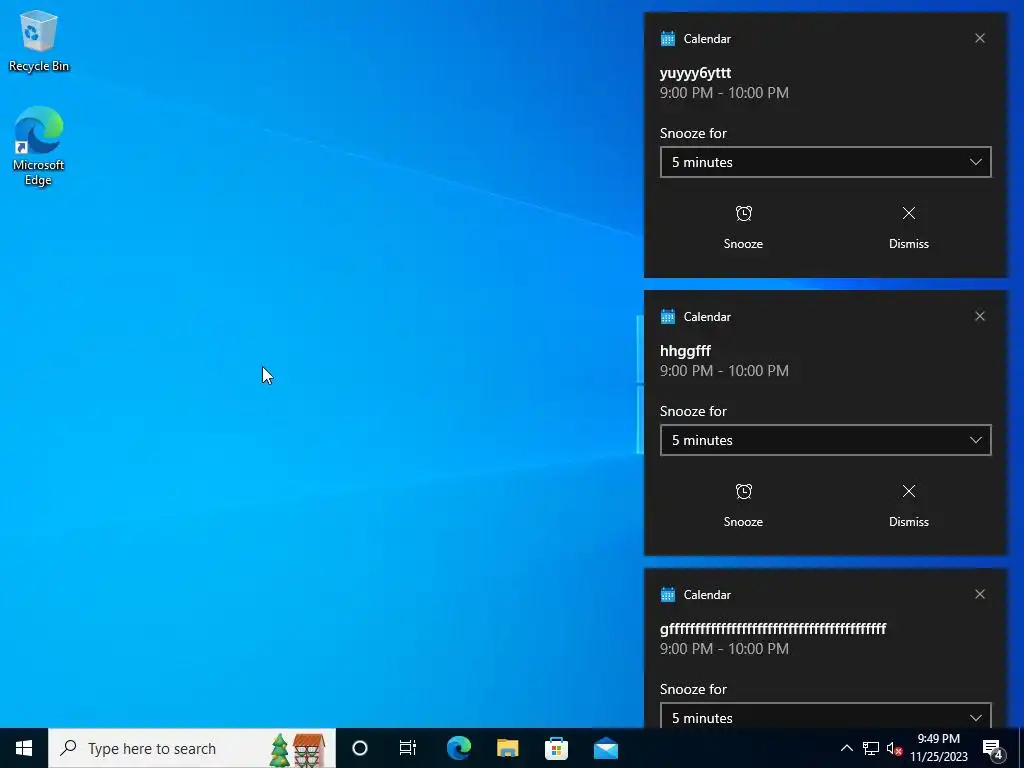
Task: Launch Microsoft Edge from the taskbar
Action: 459,748
